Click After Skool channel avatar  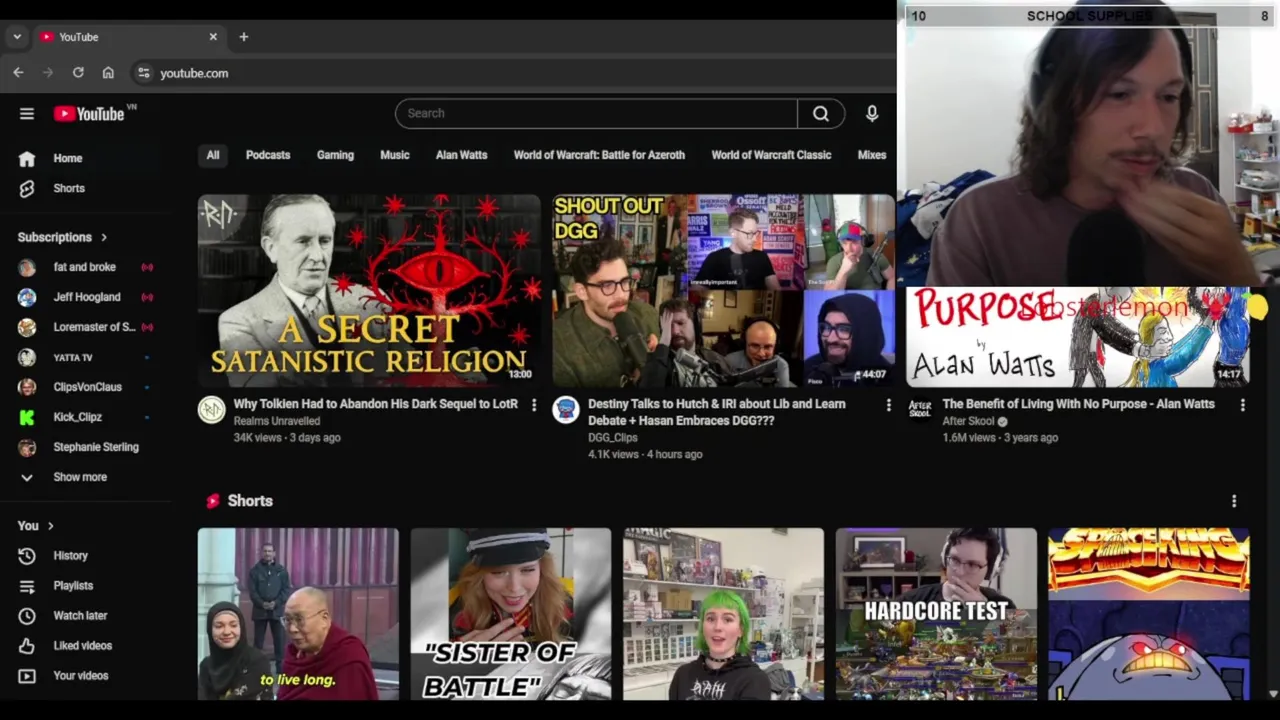920,410
